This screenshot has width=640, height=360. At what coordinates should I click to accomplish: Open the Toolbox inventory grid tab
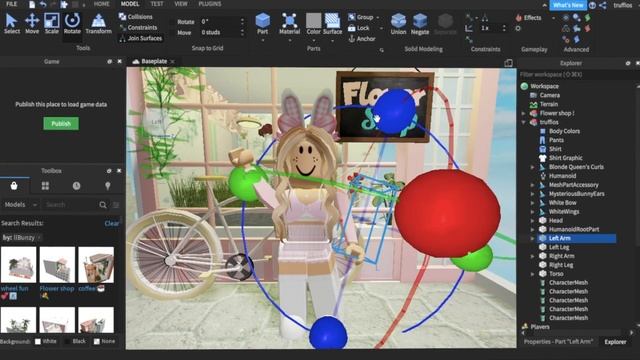pos(45,186)
